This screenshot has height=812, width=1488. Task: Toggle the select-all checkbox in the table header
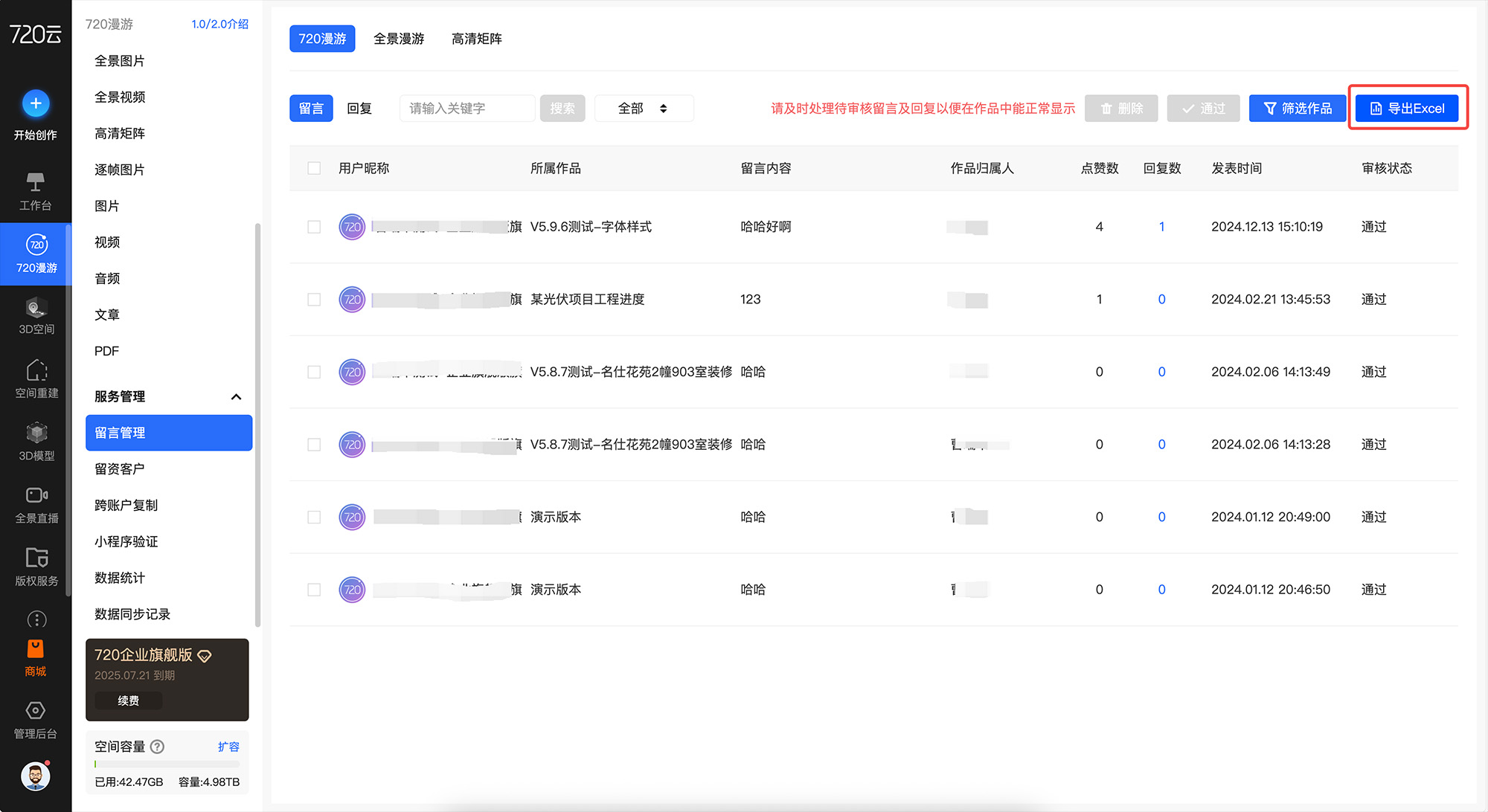tap(314, 168)
